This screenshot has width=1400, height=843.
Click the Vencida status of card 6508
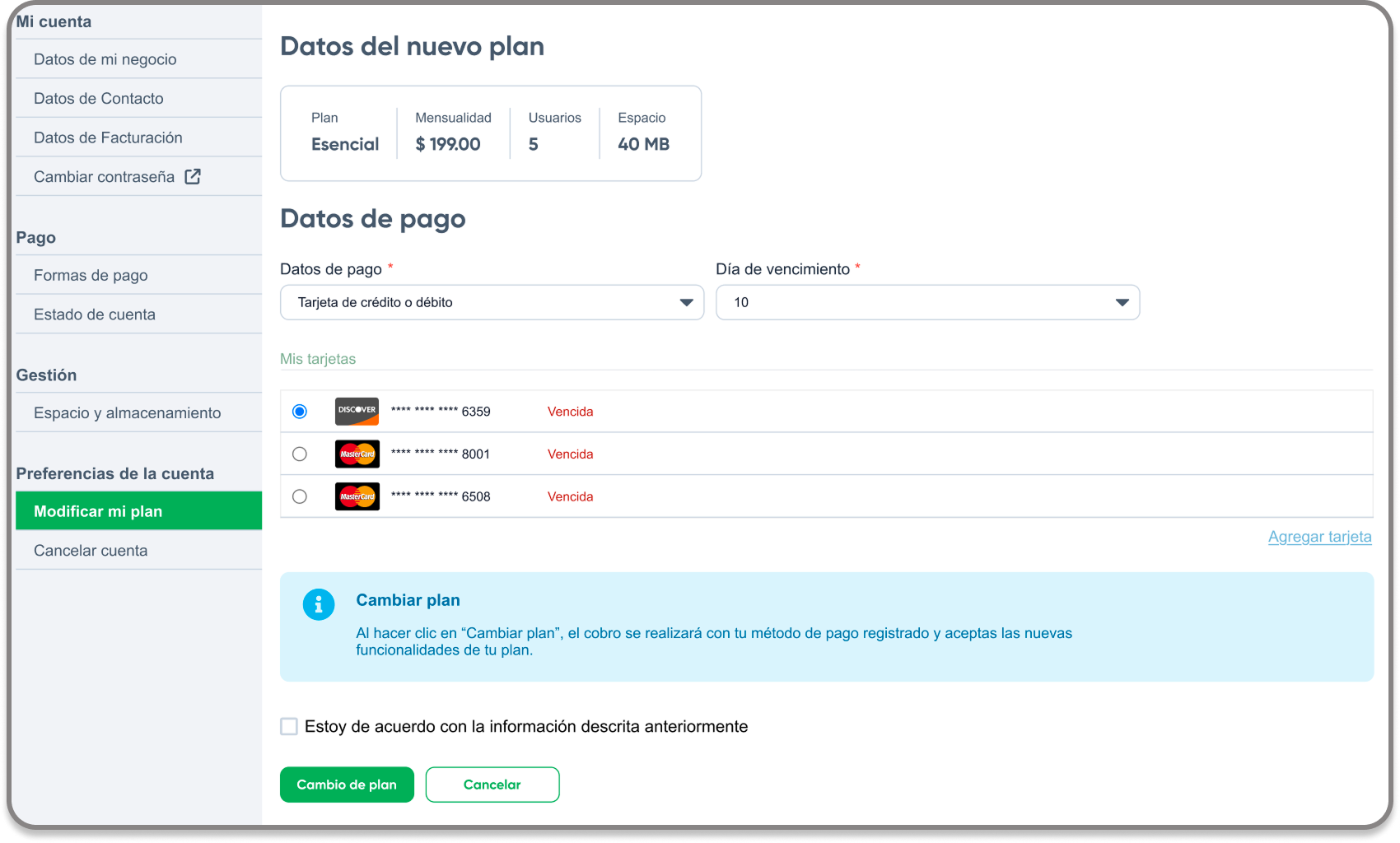click(x=570, y=496)
